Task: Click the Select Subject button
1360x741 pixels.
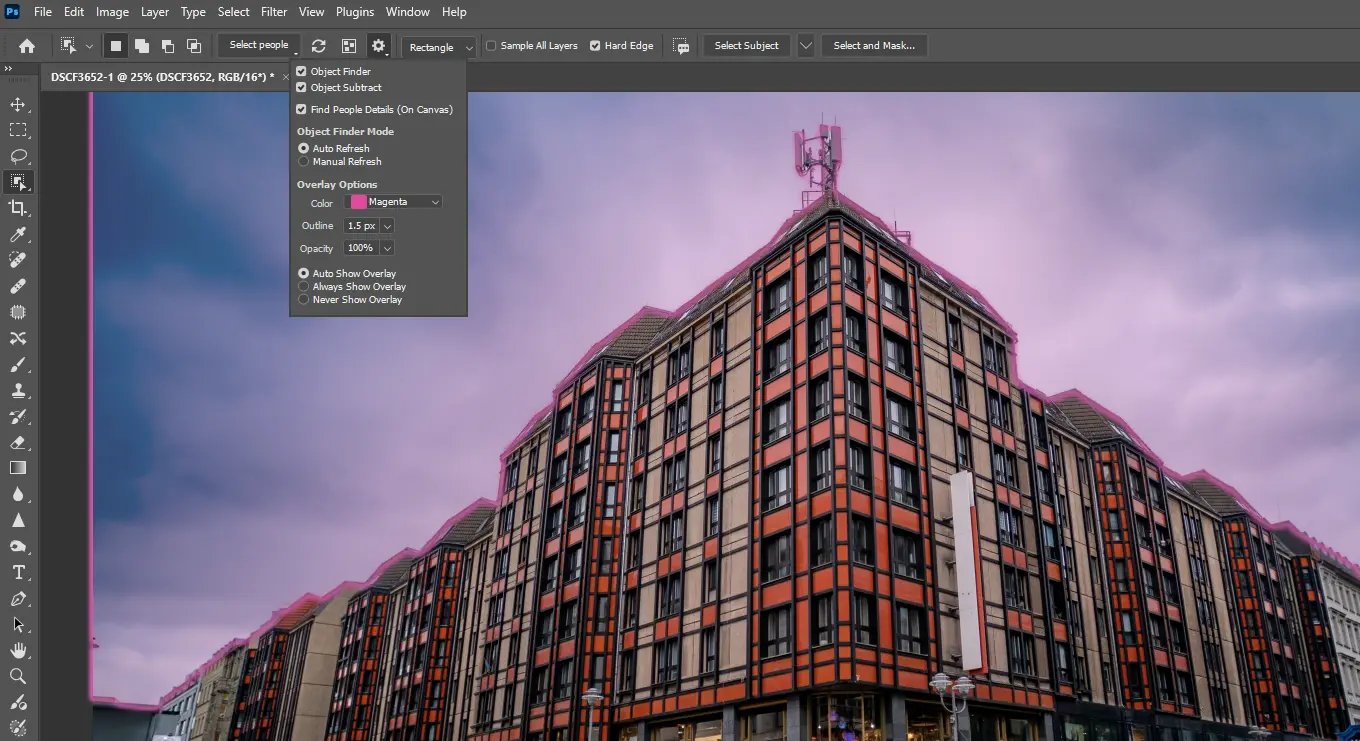Action: (x=746, y=45)
